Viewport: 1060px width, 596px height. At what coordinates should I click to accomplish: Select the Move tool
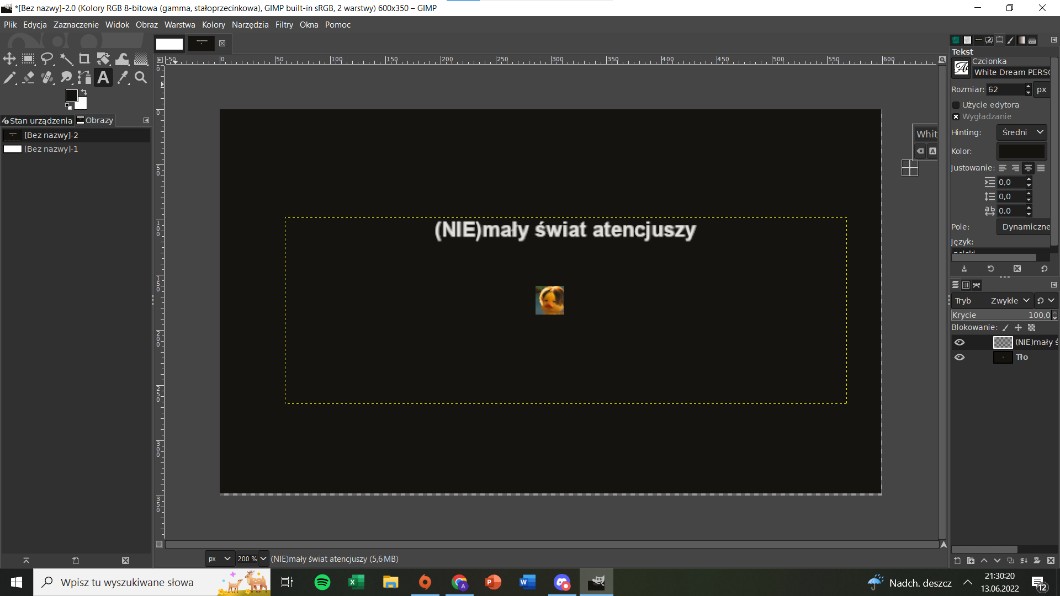click(10, 59)
